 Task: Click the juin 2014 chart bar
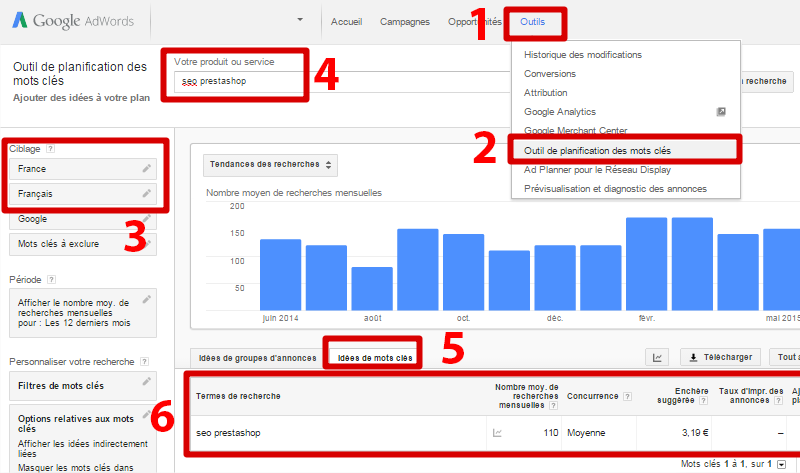tap(281, 275)
